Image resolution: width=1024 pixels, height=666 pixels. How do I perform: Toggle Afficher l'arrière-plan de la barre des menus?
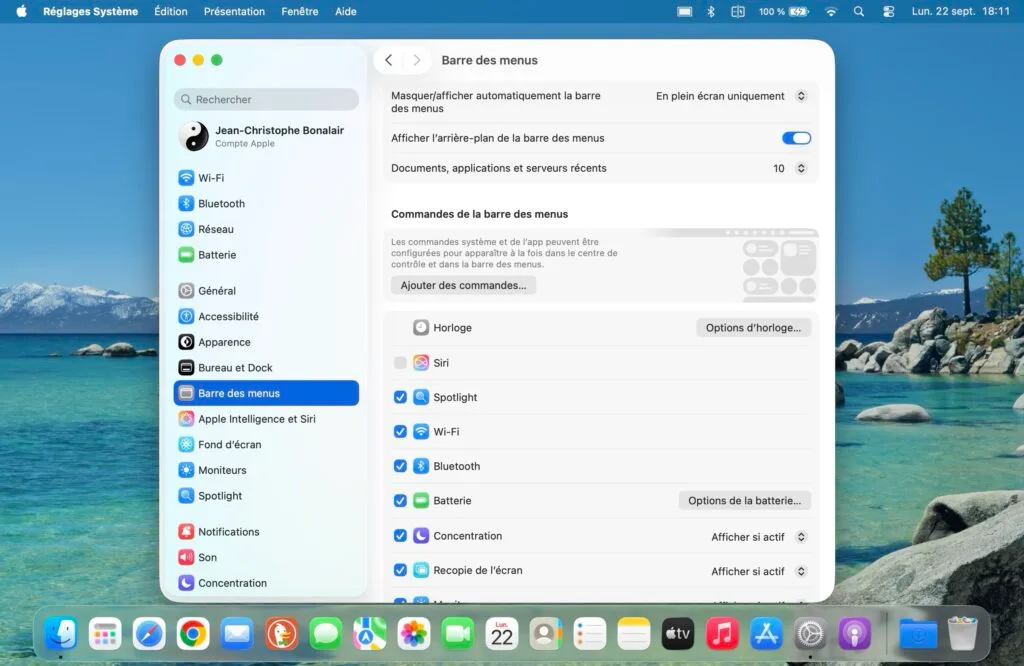click(796, 138)
